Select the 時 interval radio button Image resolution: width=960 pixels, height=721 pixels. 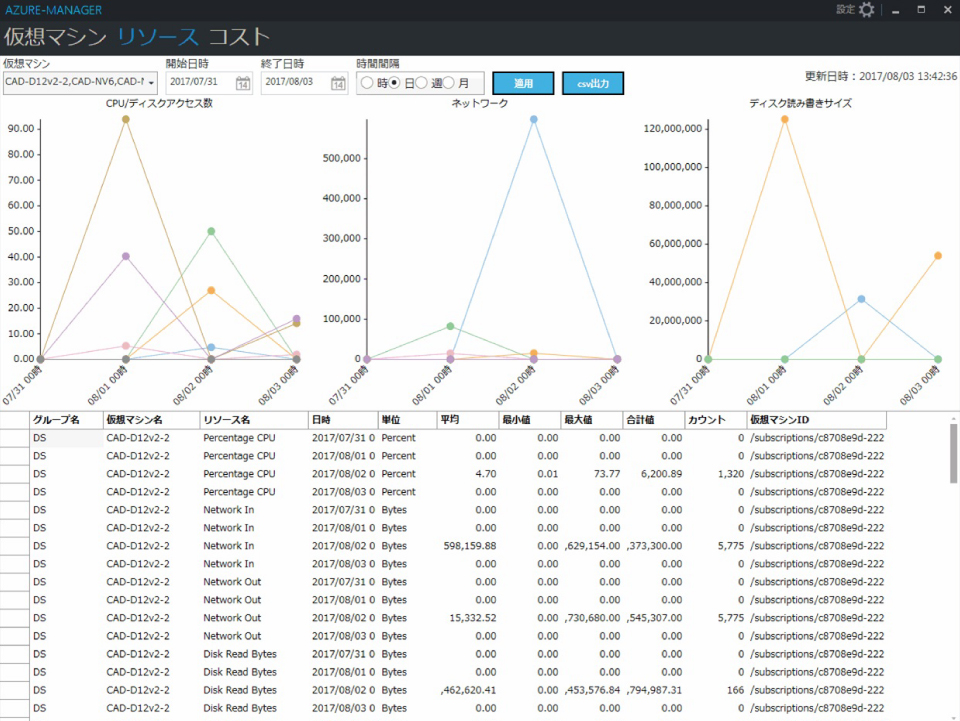pyautogui.click(x=367, y=83)
